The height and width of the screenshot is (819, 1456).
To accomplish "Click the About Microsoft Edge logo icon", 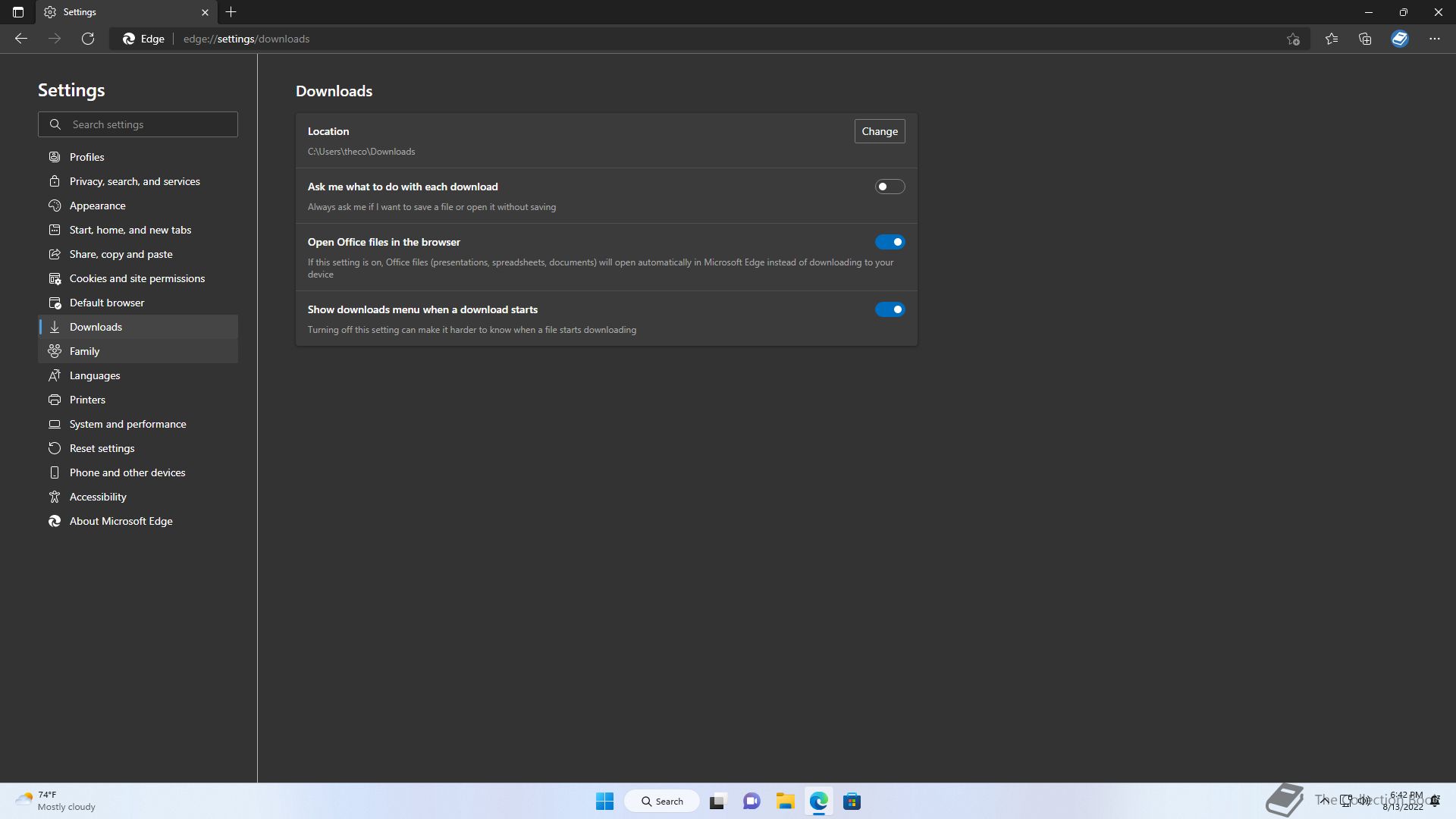I will (55, 521).
